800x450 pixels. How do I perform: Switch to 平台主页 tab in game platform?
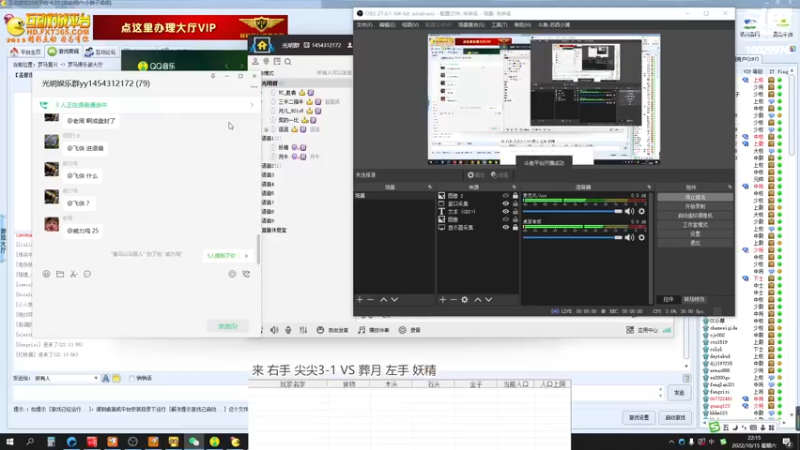(26, 52)
